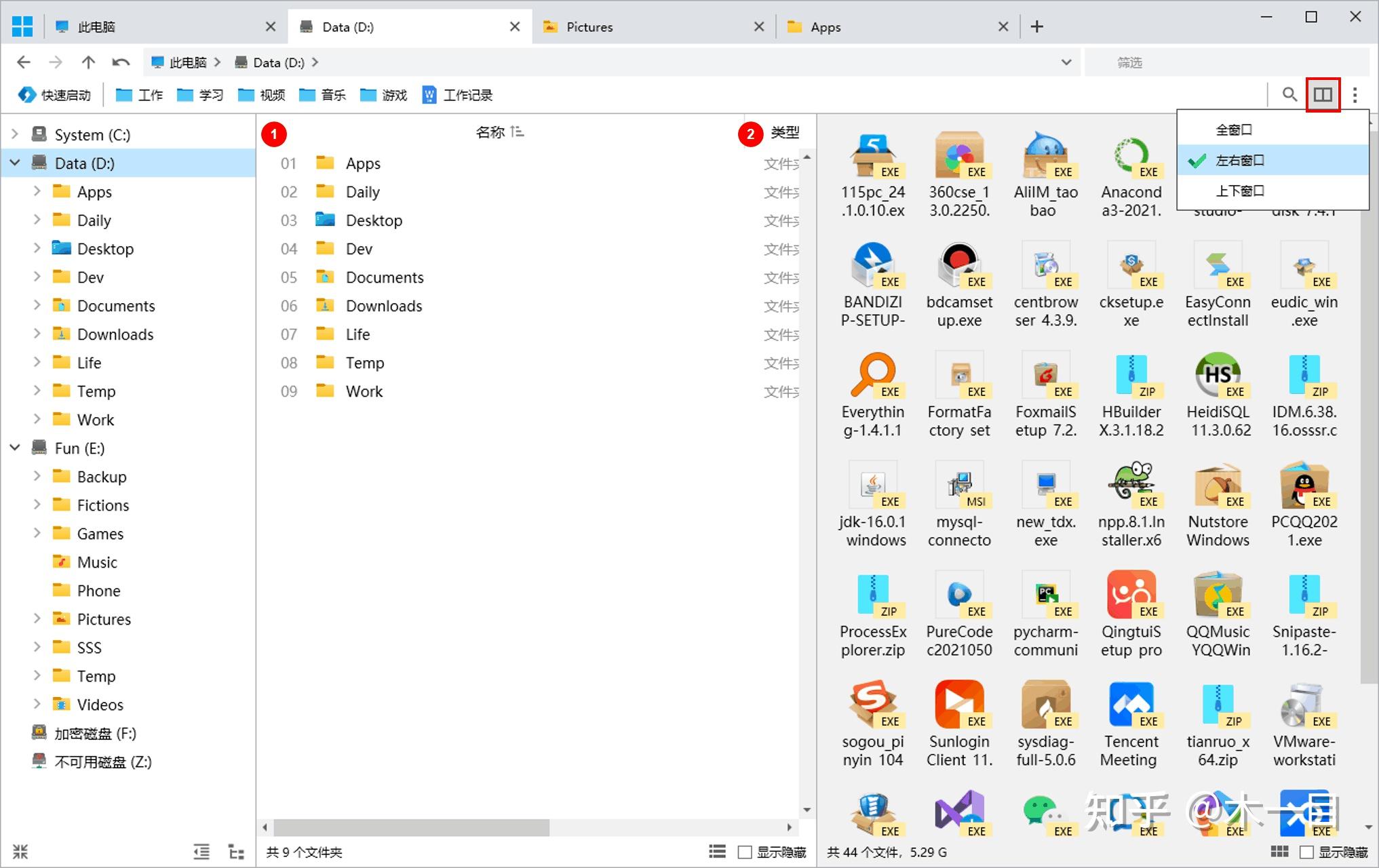Select 不可用磁盘 (Z:) in the tree
1379x868 pixels.
(102, 762)
